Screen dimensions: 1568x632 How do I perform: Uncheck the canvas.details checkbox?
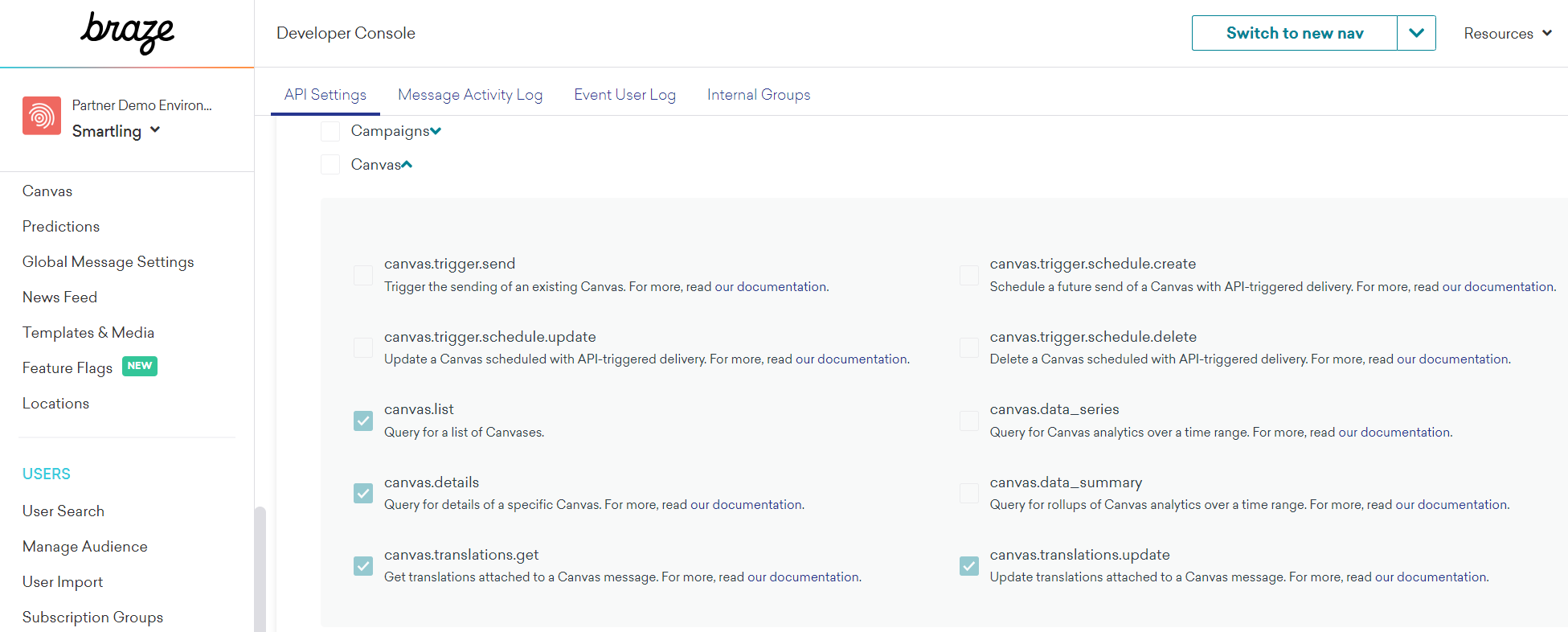click(x=363, y=493)
